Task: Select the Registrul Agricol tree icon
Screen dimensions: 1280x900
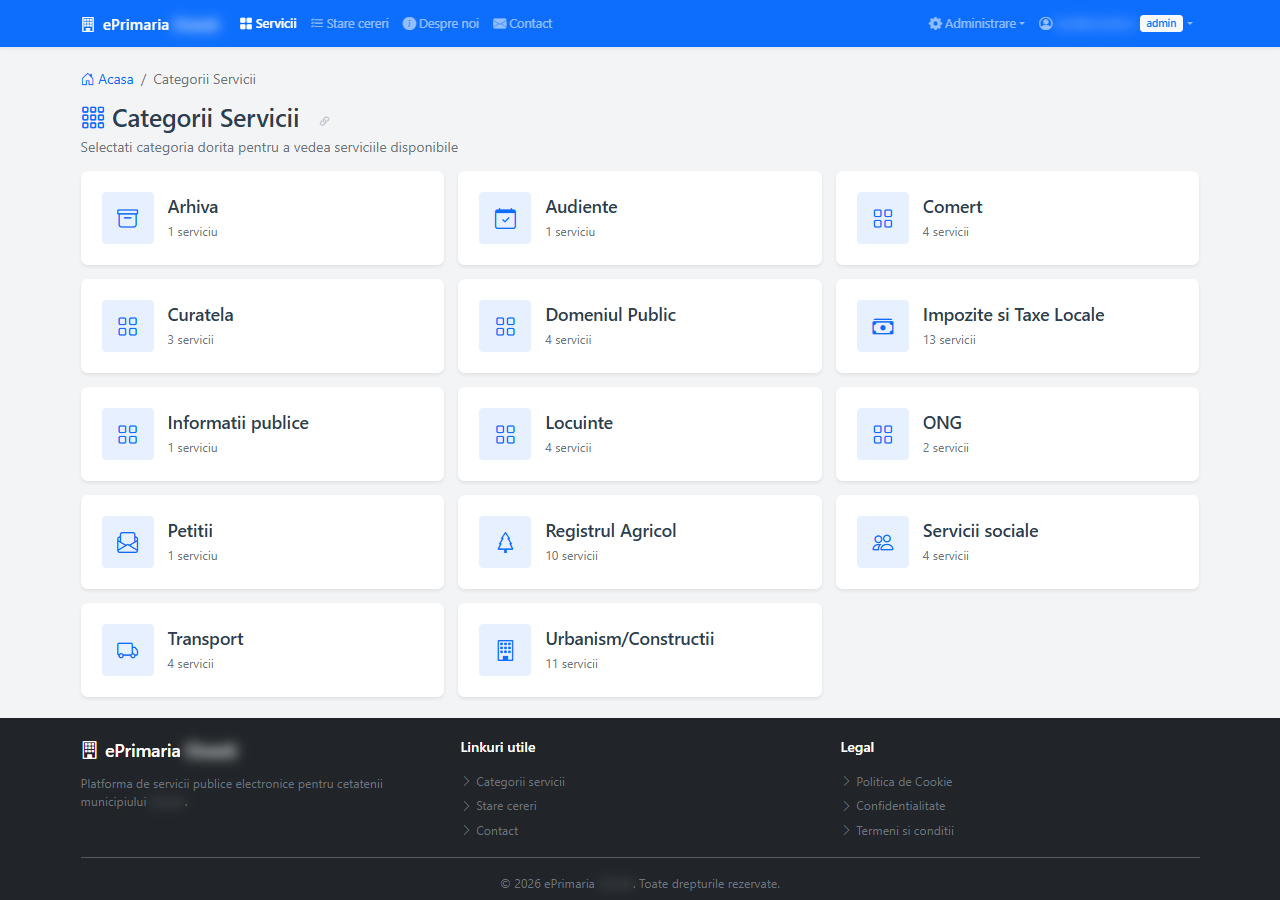Action: (505, 542)
